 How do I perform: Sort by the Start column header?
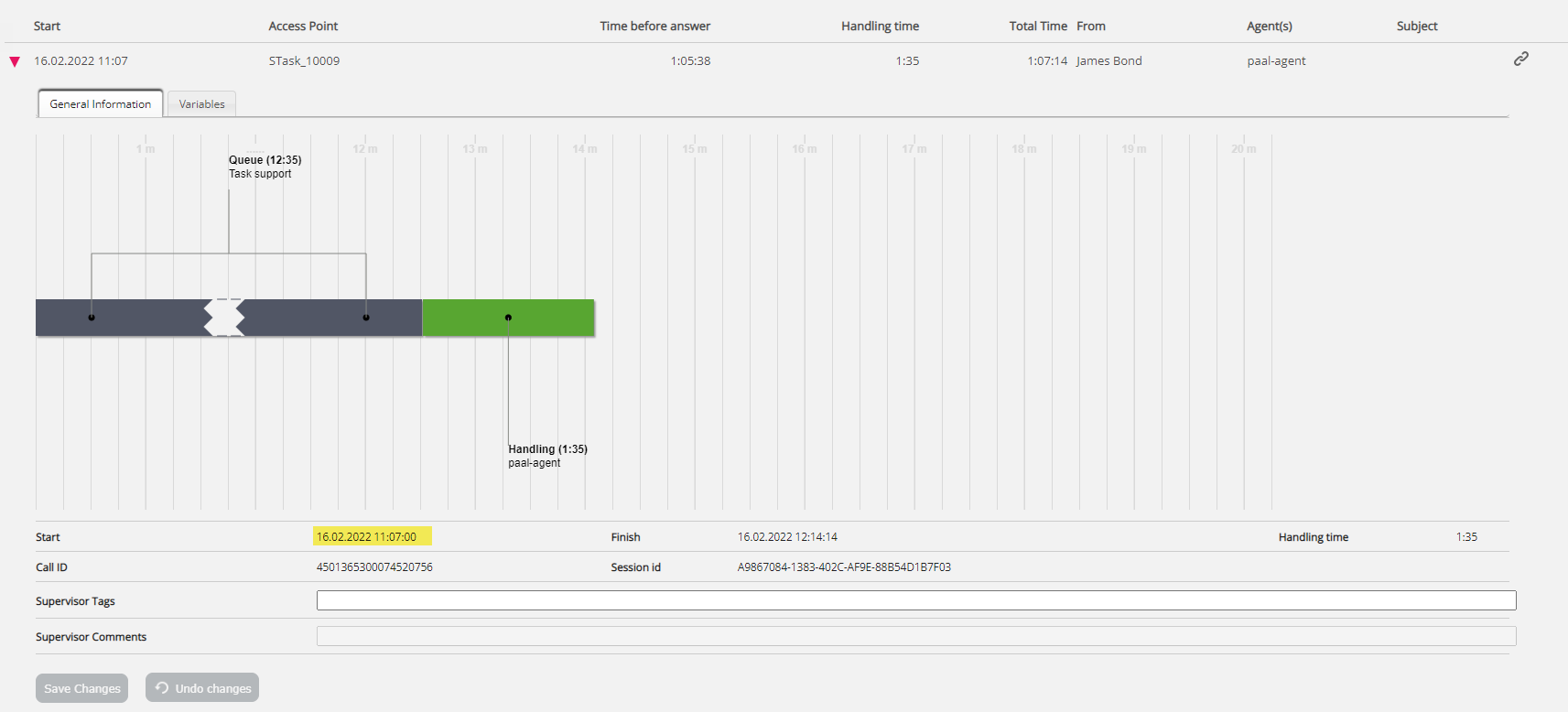coord(47,27)
